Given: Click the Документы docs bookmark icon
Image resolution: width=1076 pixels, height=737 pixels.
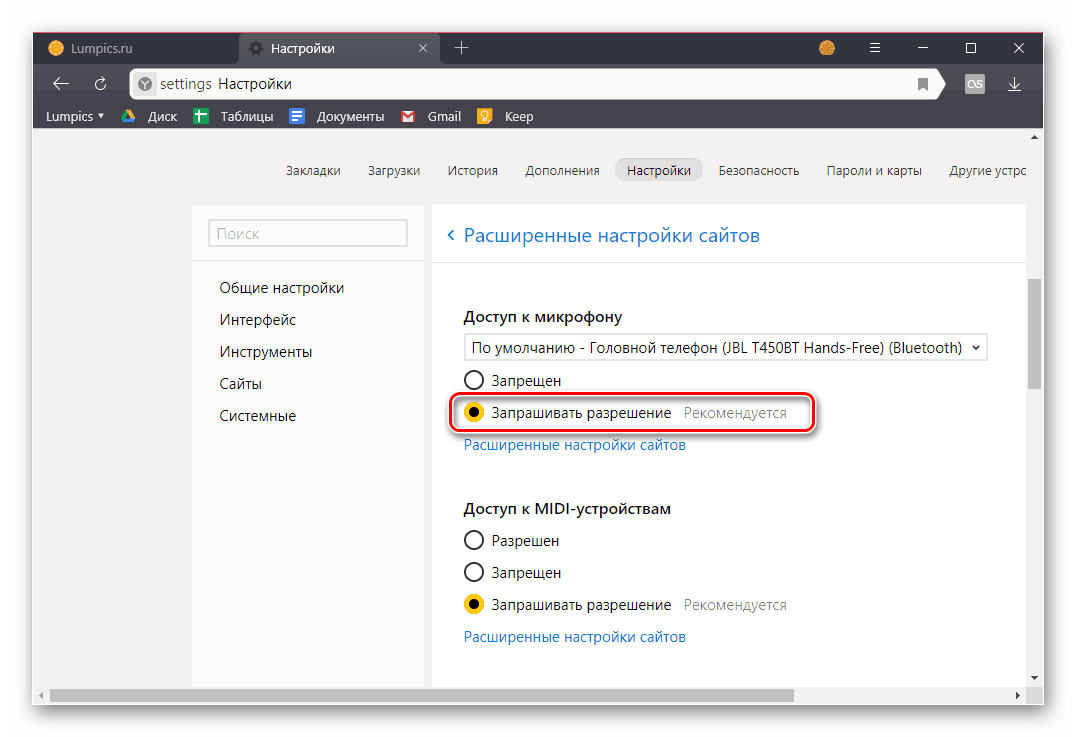Looking at the screenshot, I should coord(296,116).
